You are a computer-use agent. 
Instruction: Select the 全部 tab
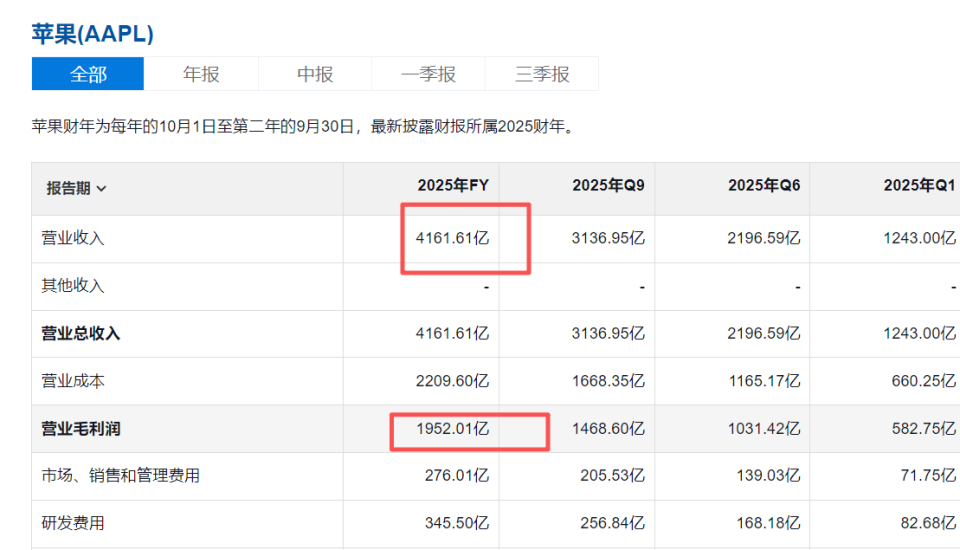(88, 74)
